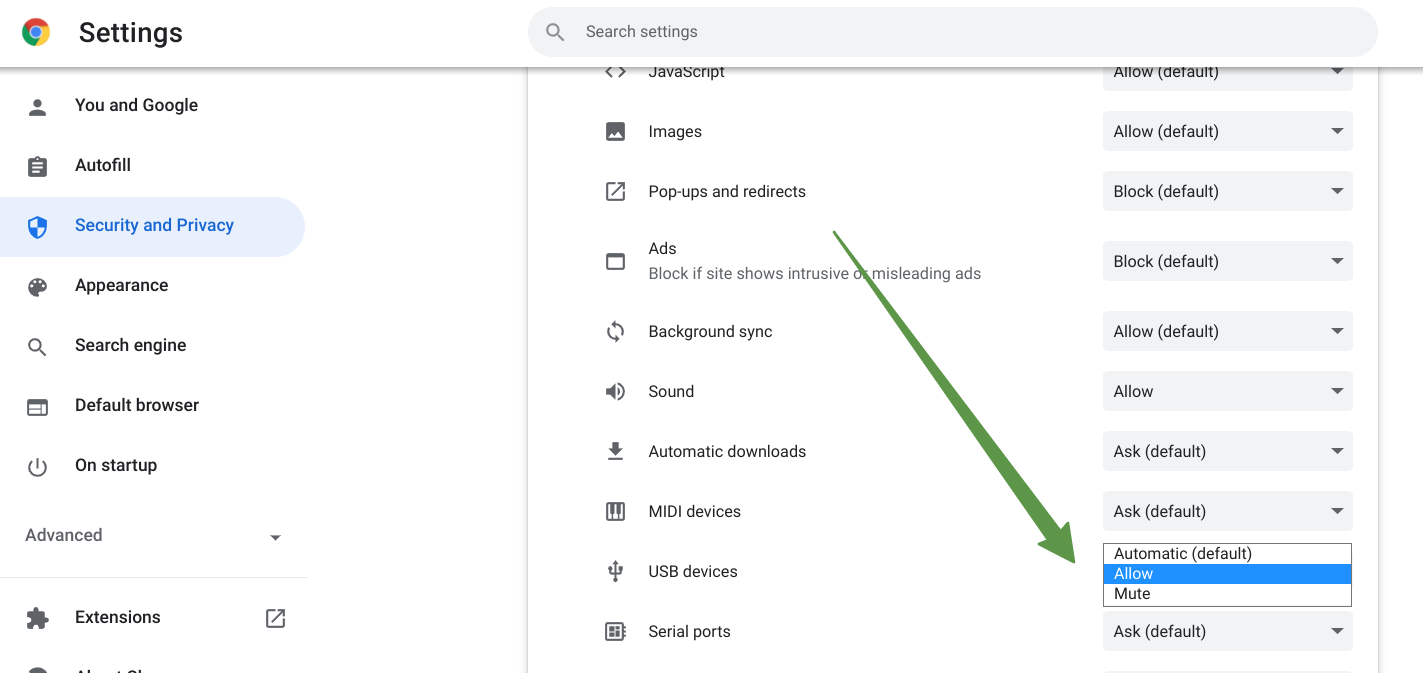Open the Pop-ups and redirects dropdown
1423x673 pixels.
coord(1227,192)
